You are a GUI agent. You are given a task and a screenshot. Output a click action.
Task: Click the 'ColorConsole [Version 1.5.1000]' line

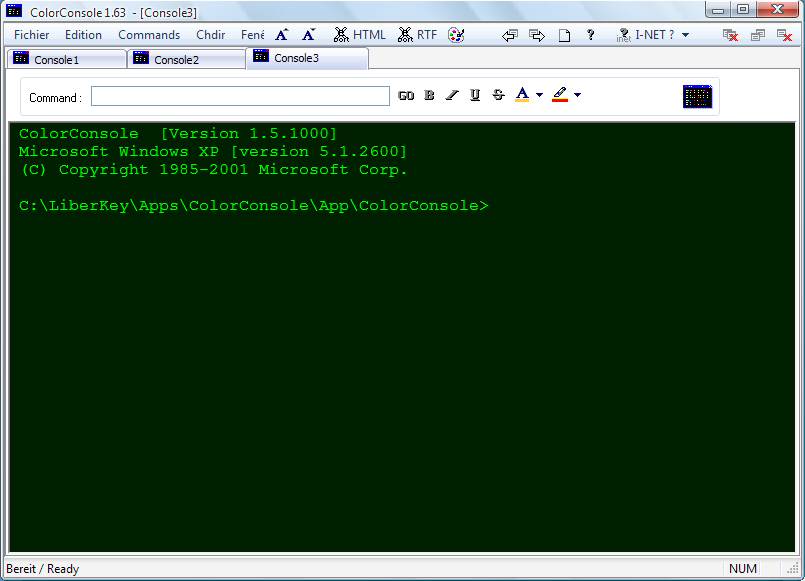[x=178, y=134]
